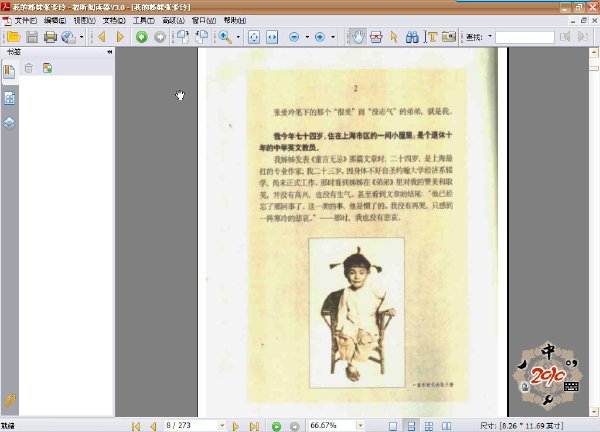This screenshot has width=600, height=432.
Task: Switch to continuous page layout
Action: pyautogui.click(x=411, y=426)
